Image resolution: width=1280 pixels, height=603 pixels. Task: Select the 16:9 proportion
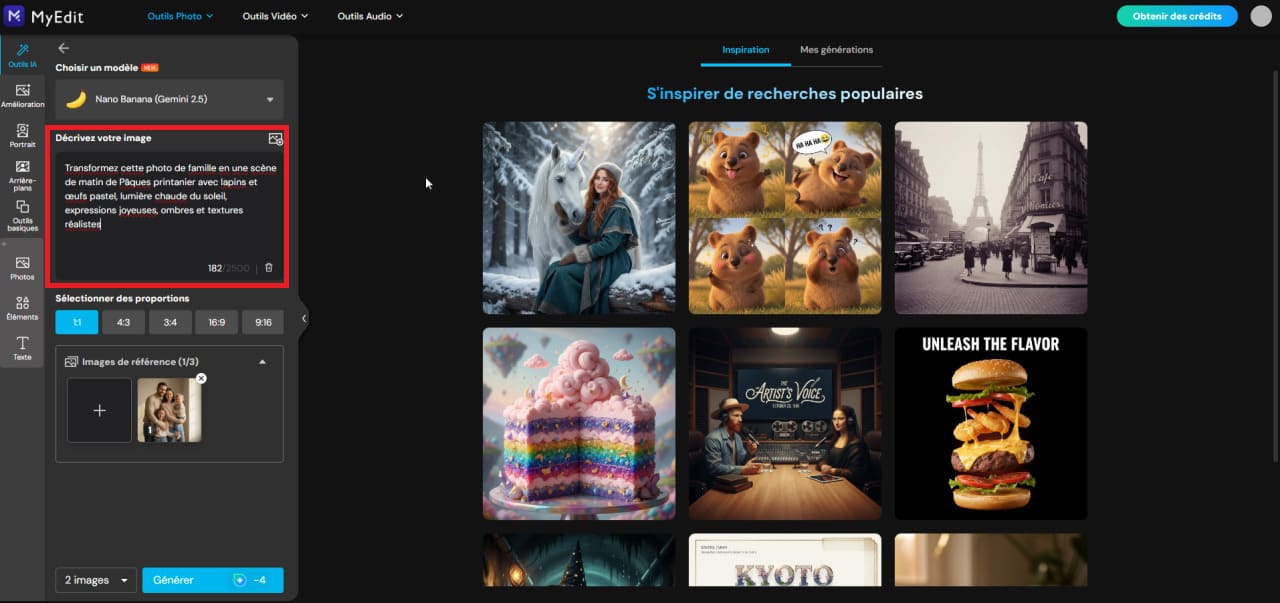coord(216,322)
